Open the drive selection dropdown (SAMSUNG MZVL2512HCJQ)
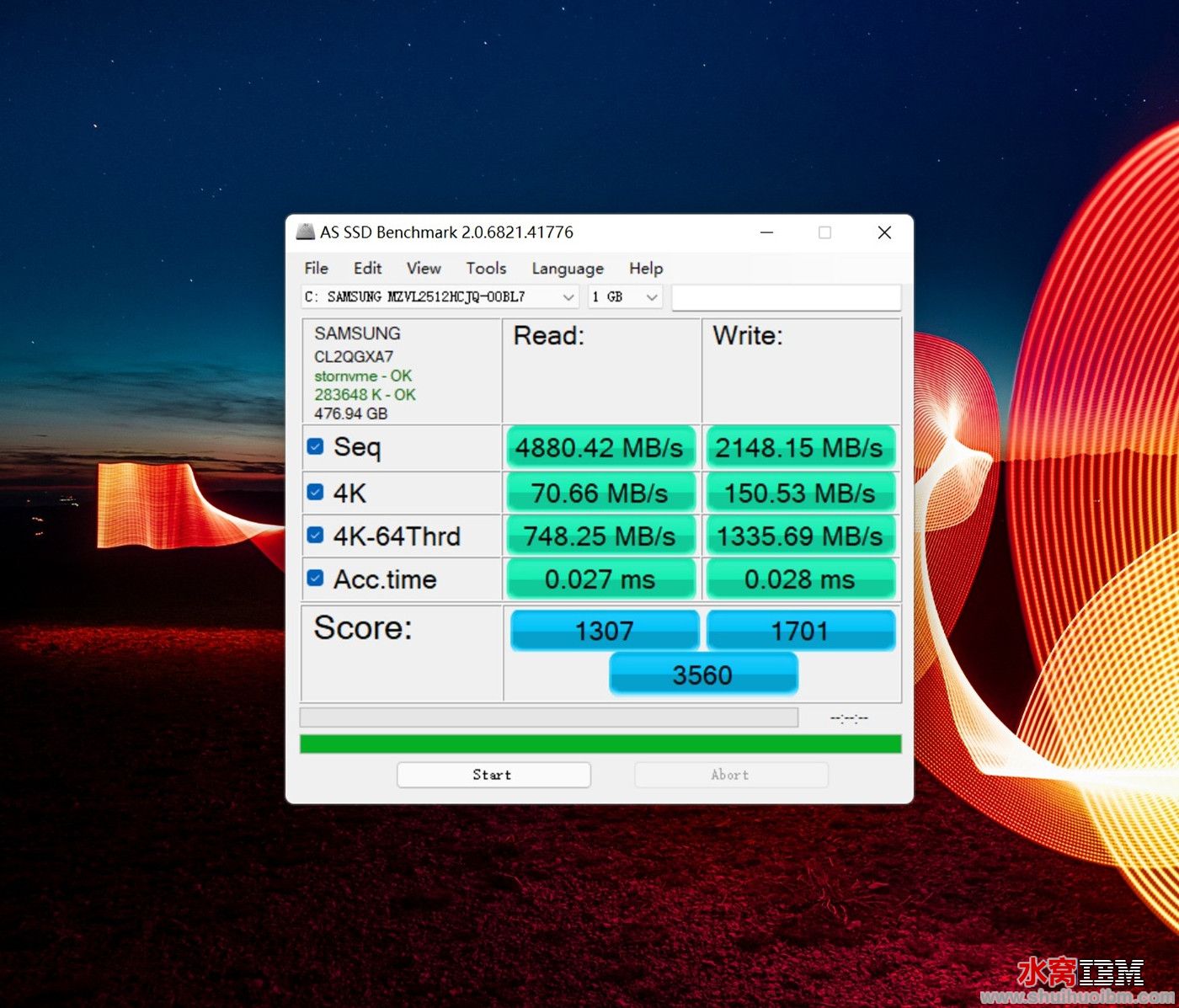 pyautogui.click(x=440, y=297)
